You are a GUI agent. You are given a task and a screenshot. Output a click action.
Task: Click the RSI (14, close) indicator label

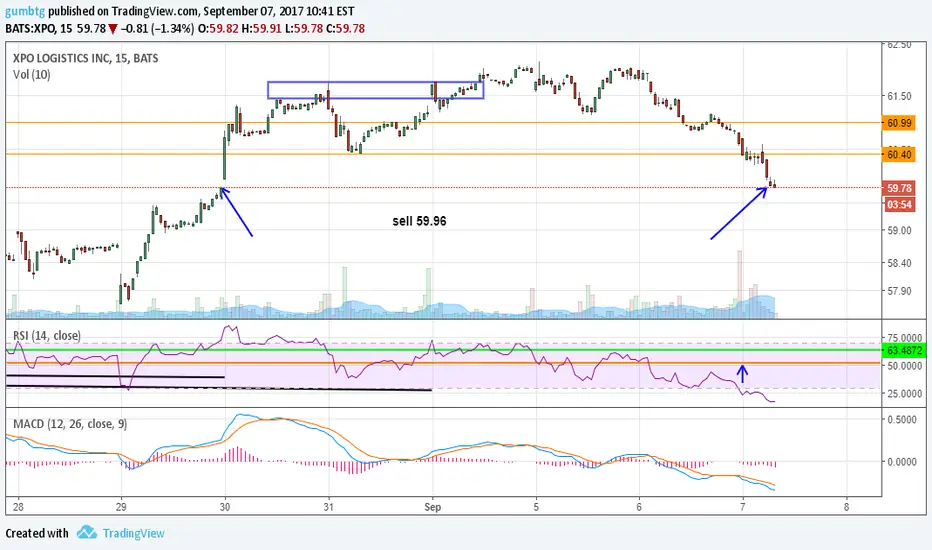pos(47,335)
